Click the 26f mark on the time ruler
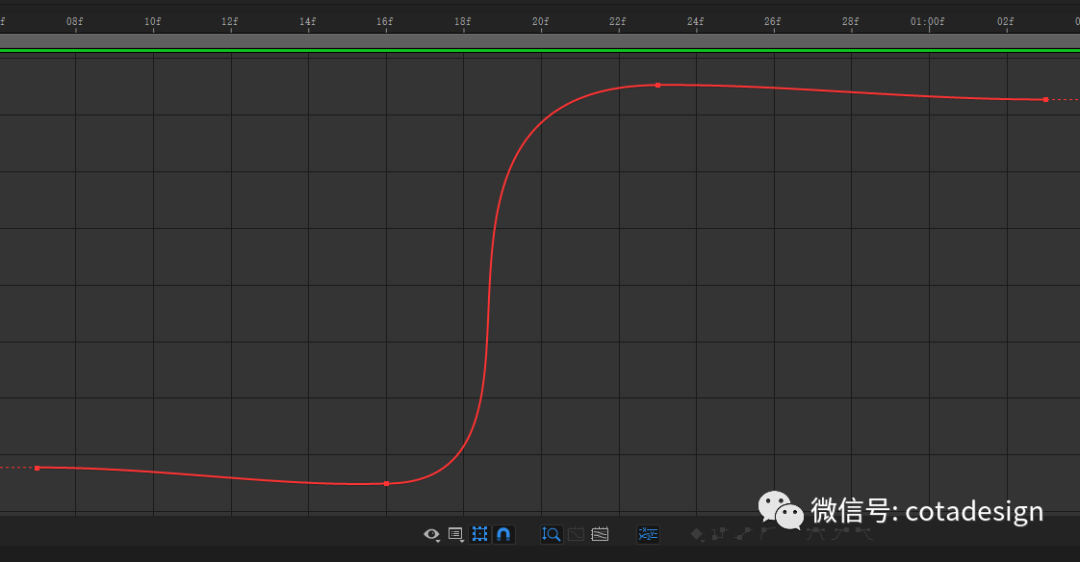Viewport: 1080px width, 562px height. 773,21
